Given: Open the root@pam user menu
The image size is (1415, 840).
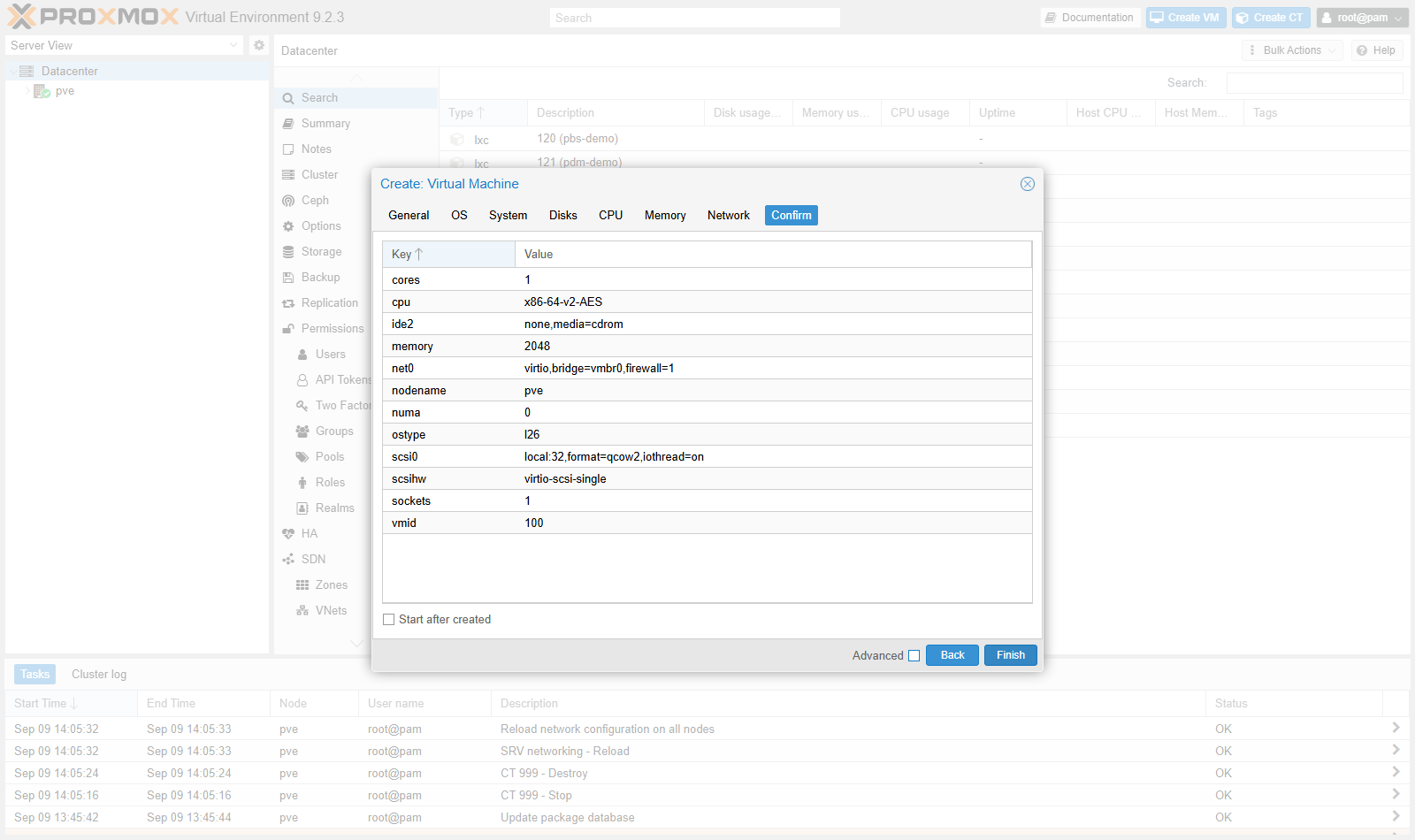Looking at the screenshot, I should 1362,18.
